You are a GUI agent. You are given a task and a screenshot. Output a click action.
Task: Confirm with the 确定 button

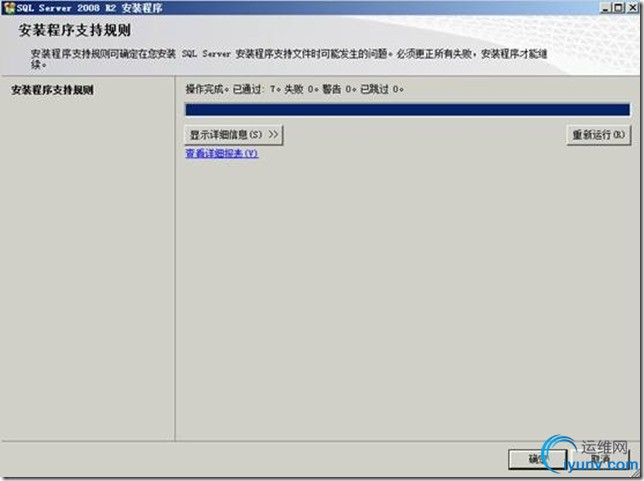point(537,459)
